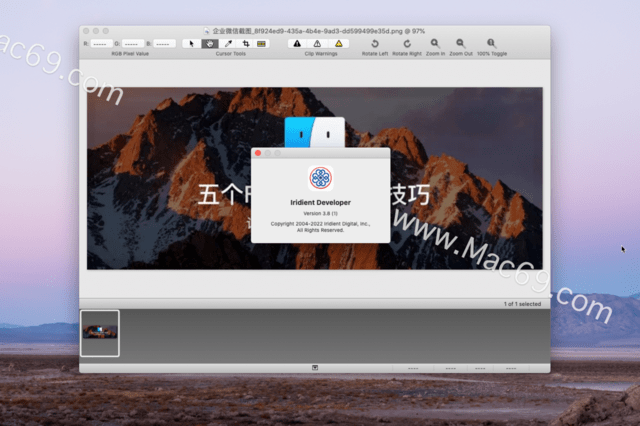Click the 'Copyright 2004-2022 Iridient Digital, Inc.,' text
The width and height of the screenshot is (640, 426).
click(320, 224)
